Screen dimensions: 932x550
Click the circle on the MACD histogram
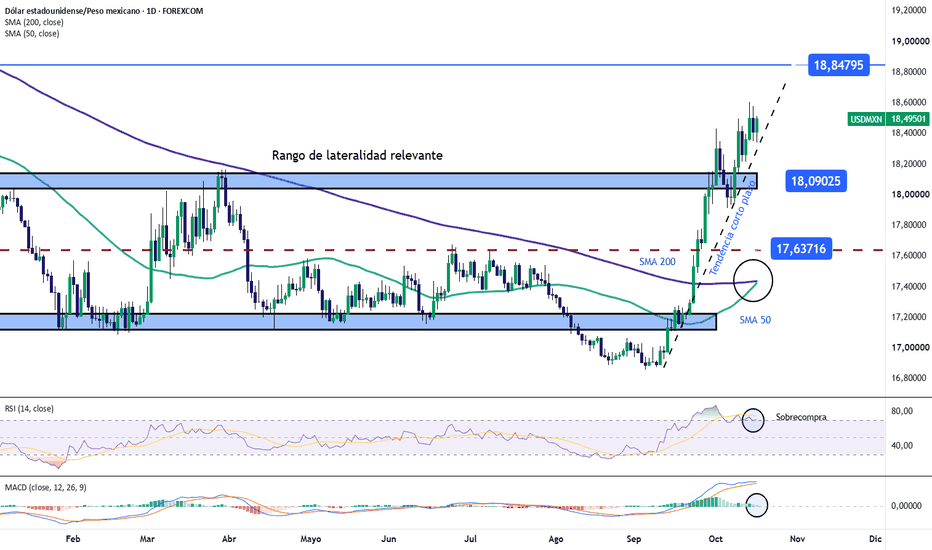756,505
